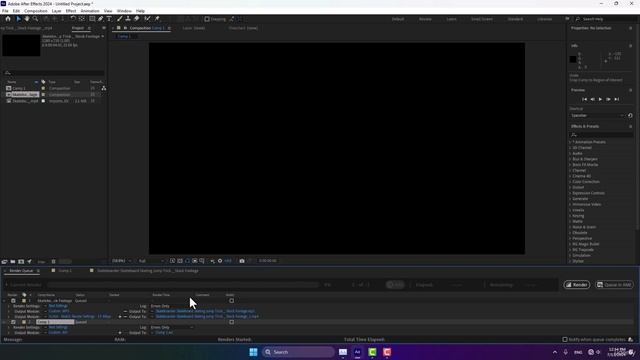This screenshot has width=640, height=360.
Task: Open the Window menu
Action: click(124, 11)
